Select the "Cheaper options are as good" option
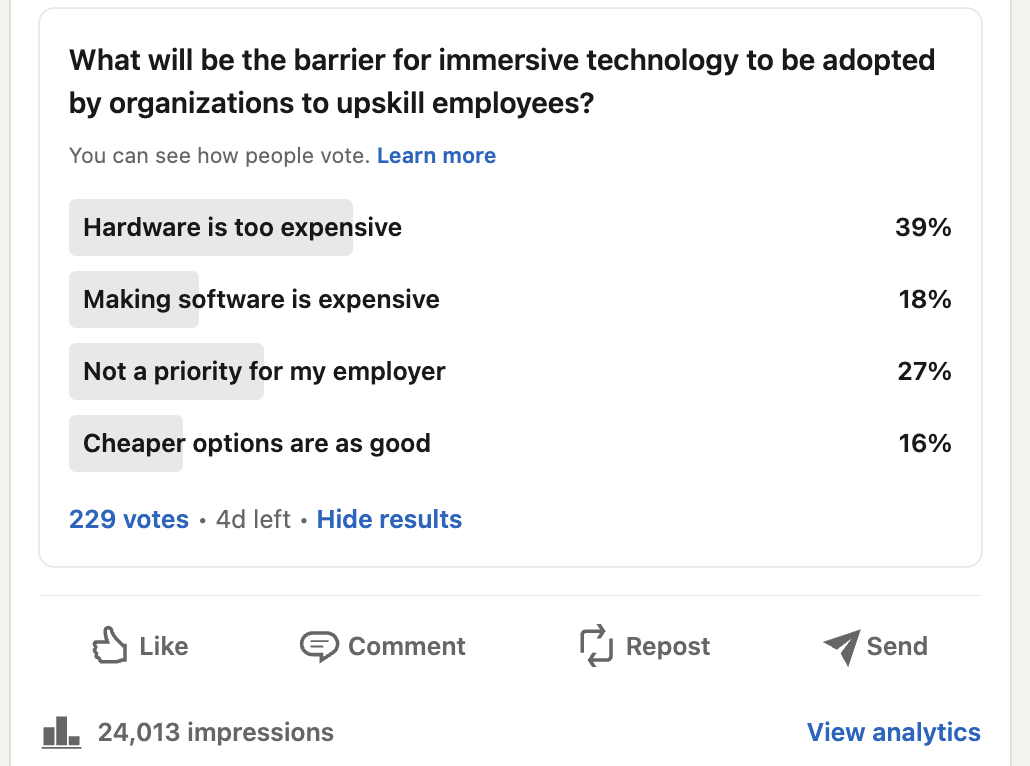 pos(257,444)
